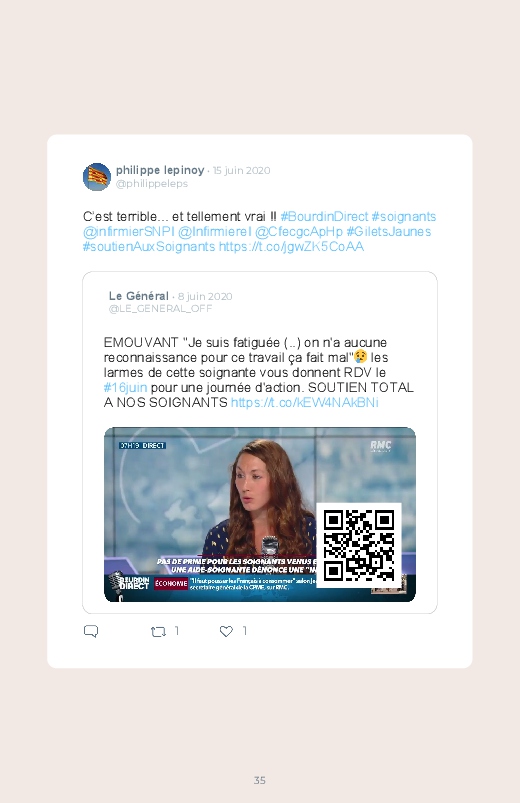Click the crying emoji in quoted tweet
520x803 pixels.
click(x=361, y=356)
